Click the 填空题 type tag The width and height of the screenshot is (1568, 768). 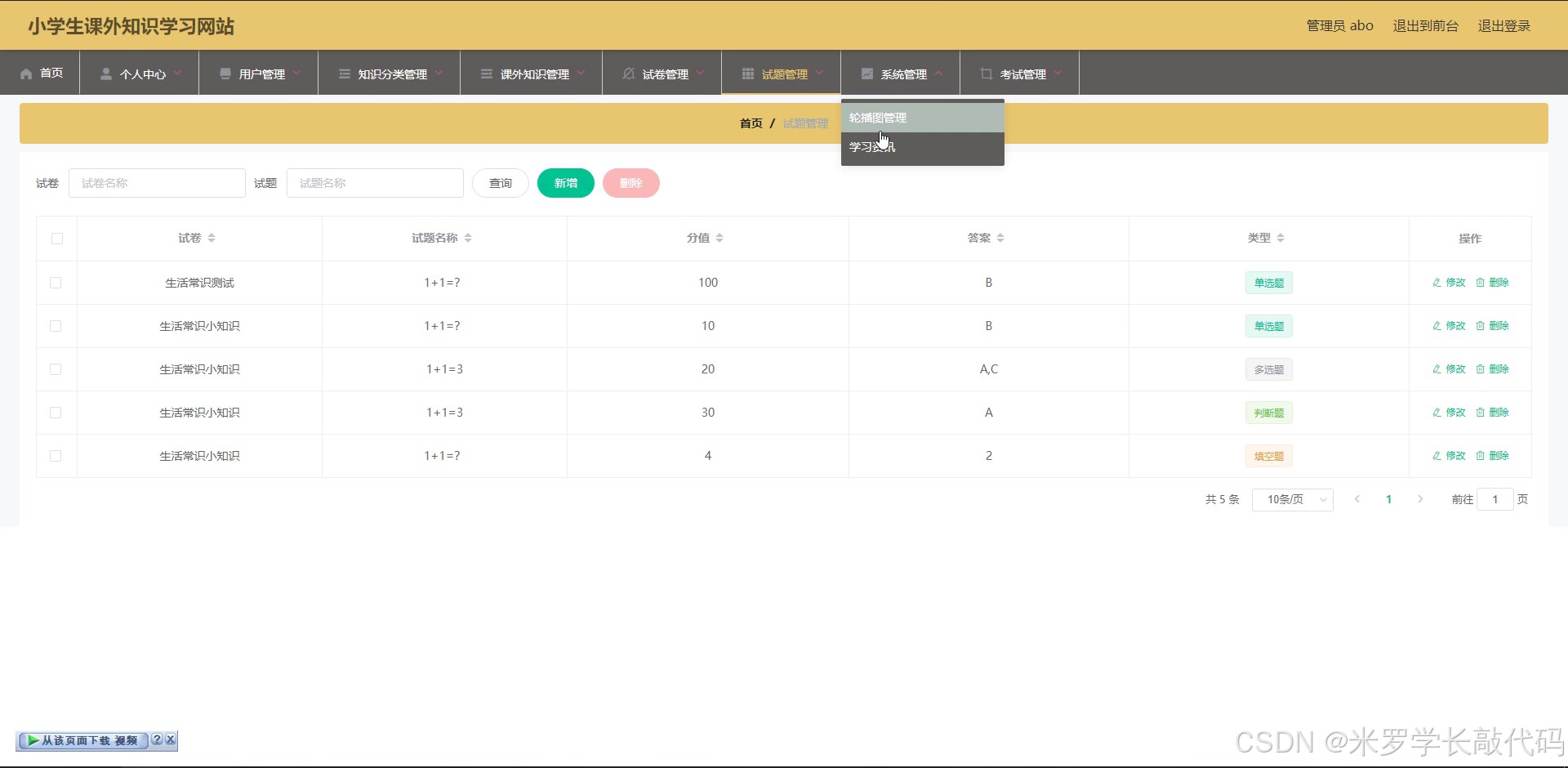1268,456
